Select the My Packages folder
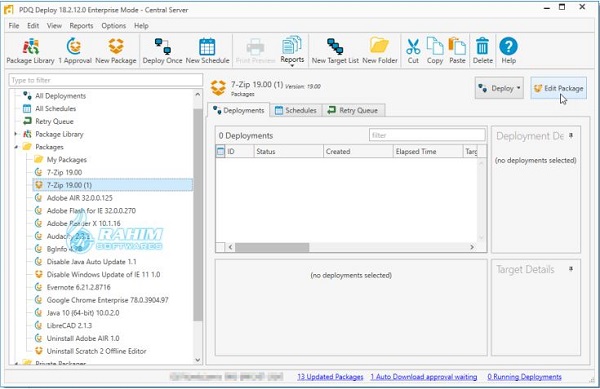This screenshot has height=389, width=600. pyautogui.click(x=67, y=160)
